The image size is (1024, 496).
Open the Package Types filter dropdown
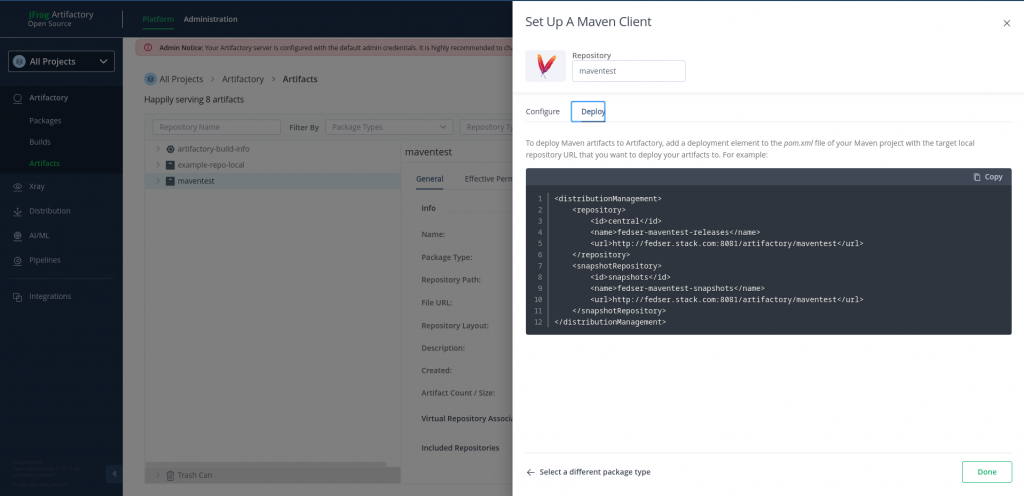(x=388, y=128)
